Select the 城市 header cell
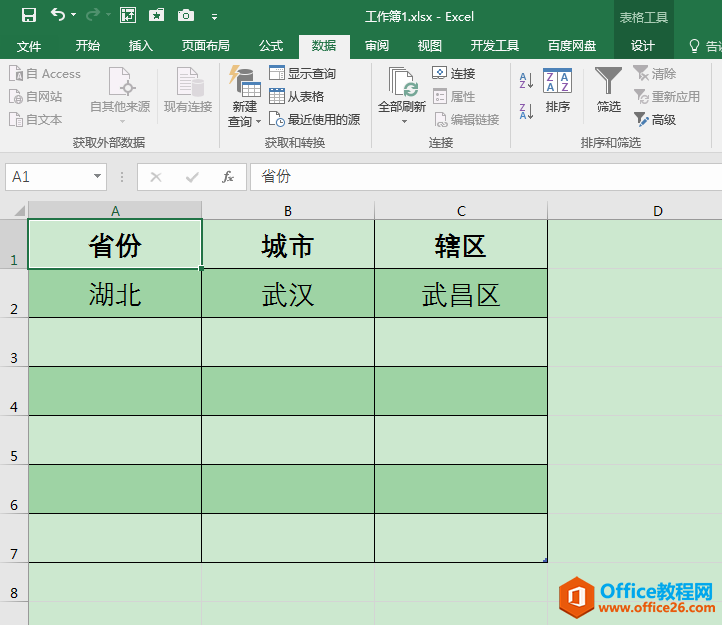 point(288,244)
